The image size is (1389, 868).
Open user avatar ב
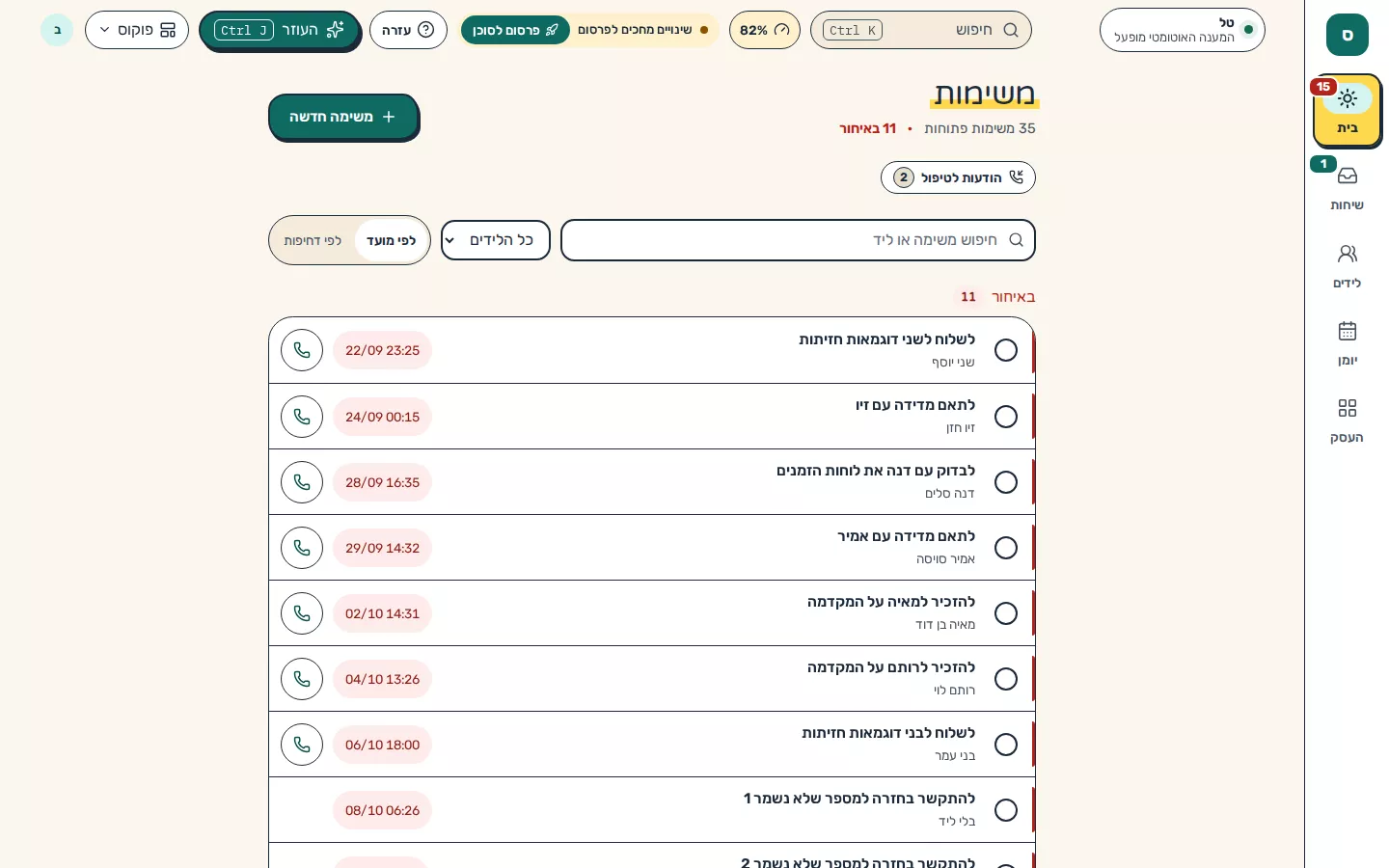point(57,30)
